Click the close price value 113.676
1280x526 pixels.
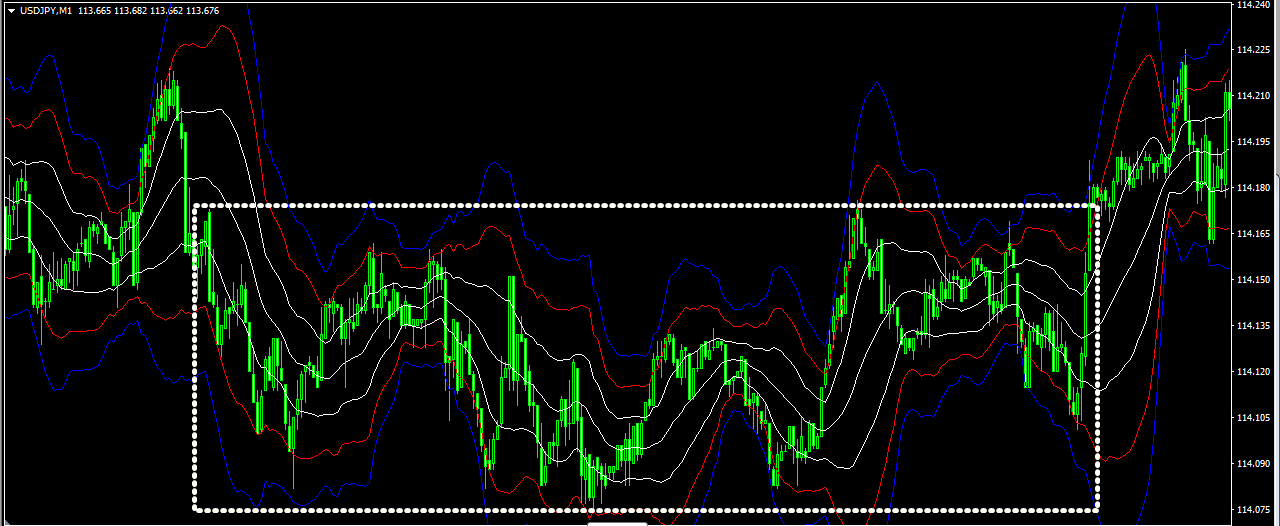tap(202, 10)
